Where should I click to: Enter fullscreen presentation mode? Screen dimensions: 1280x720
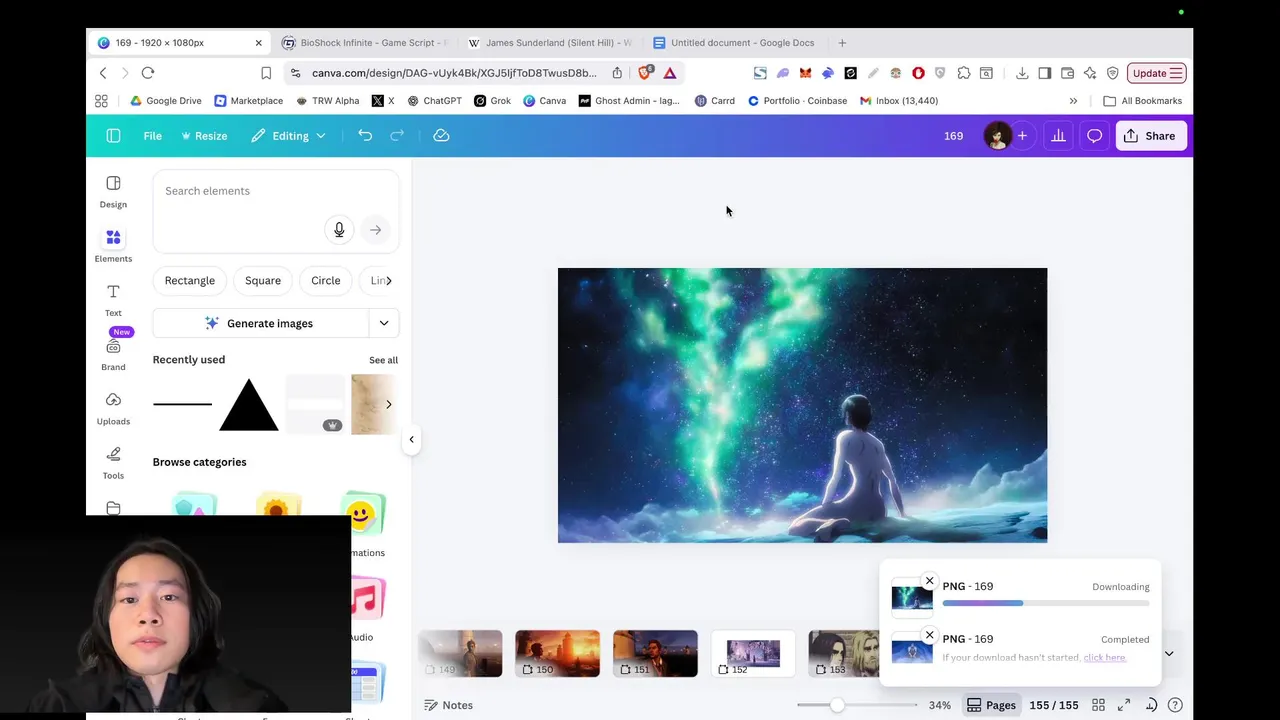point(1124,705)
